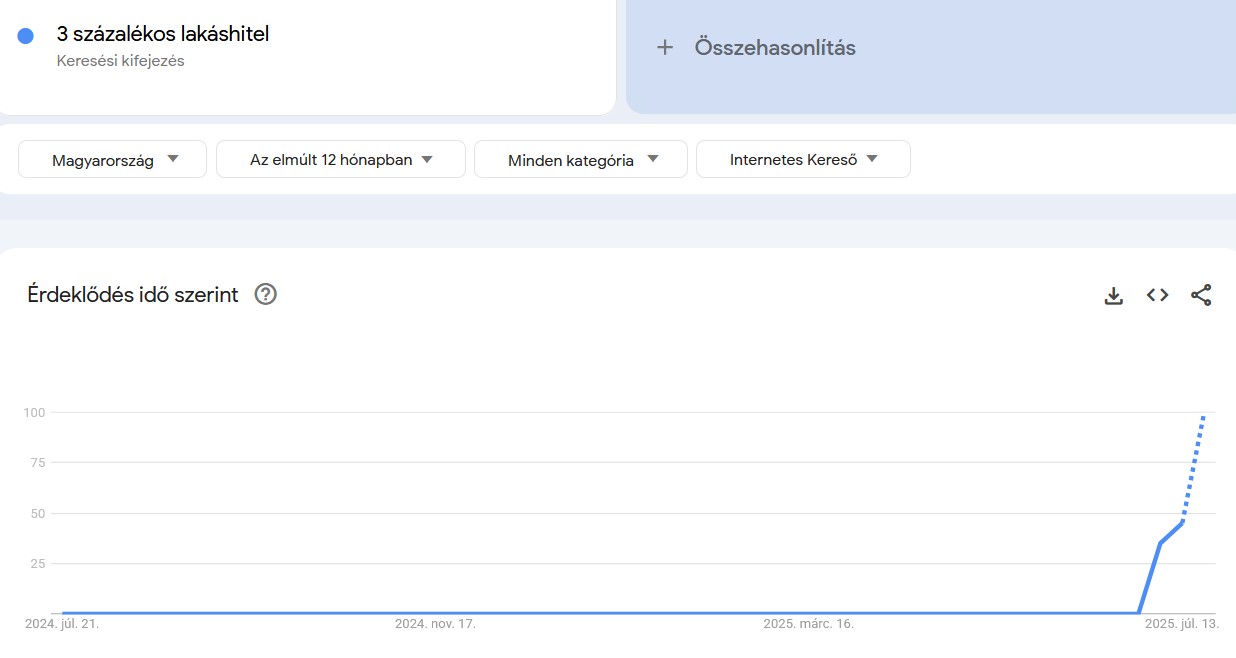This screenshot has height=658, width=1236.
Task: Expand the chevron on the Magyarország filter
Action: pyautogui.click(x=172, y=158)
